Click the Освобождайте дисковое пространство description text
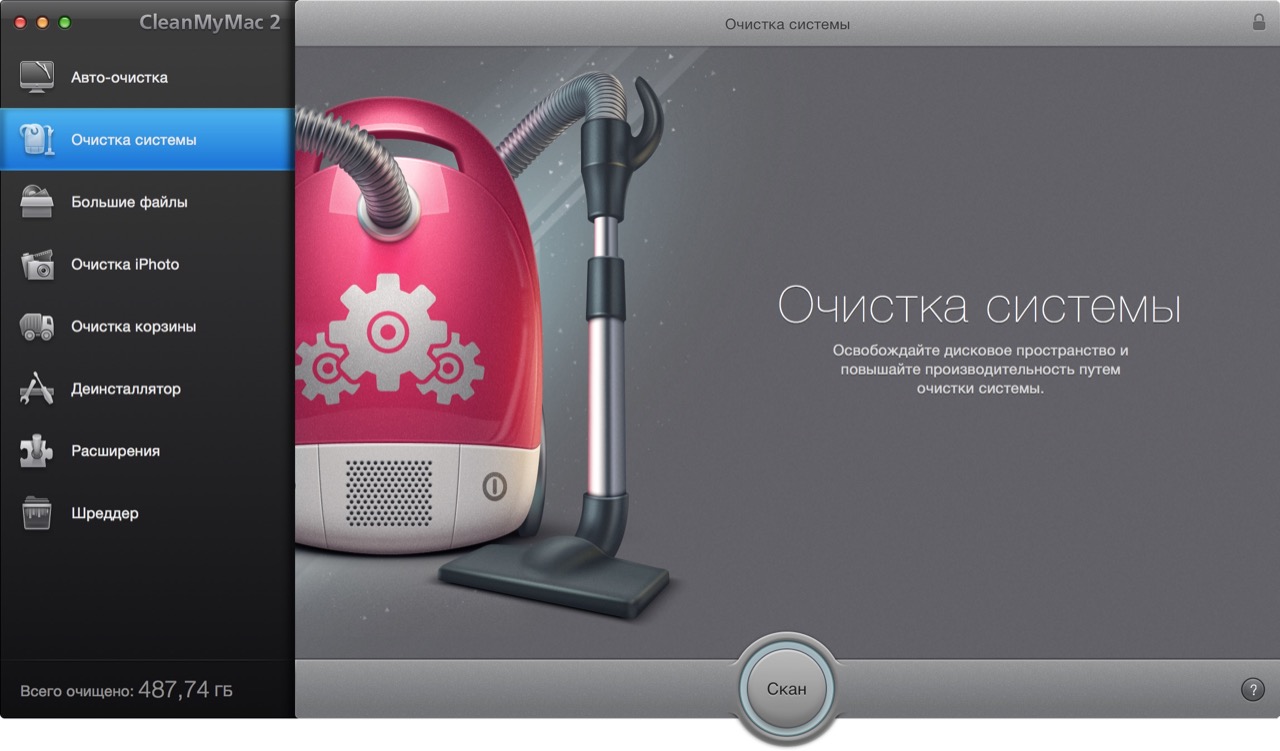The image size is (1280, 751). (980, 369)
